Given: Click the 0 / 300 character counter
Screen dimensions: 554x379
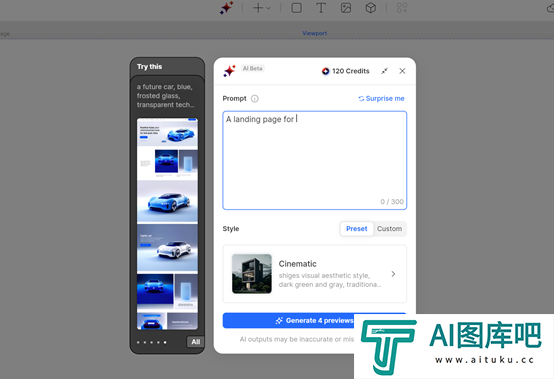Looking at the screenshot, I should [x=392, y=202].
